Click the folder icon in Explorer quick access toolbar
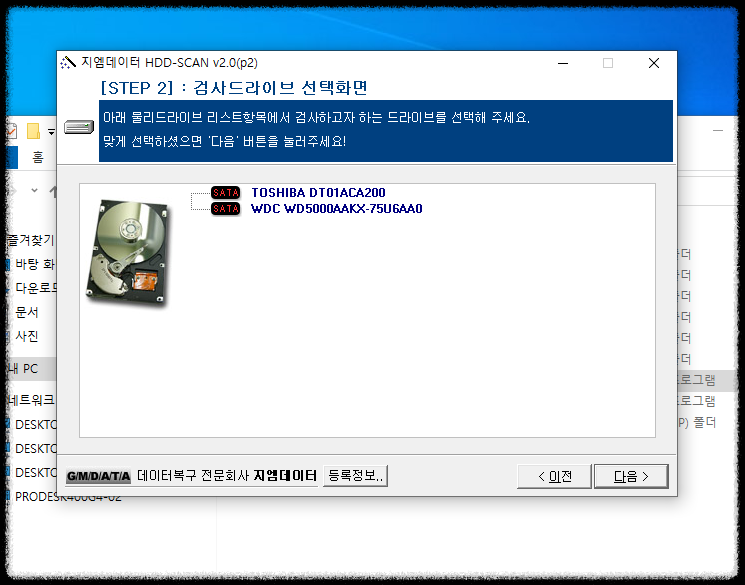The image size is (745, 585). coord(33,131)
